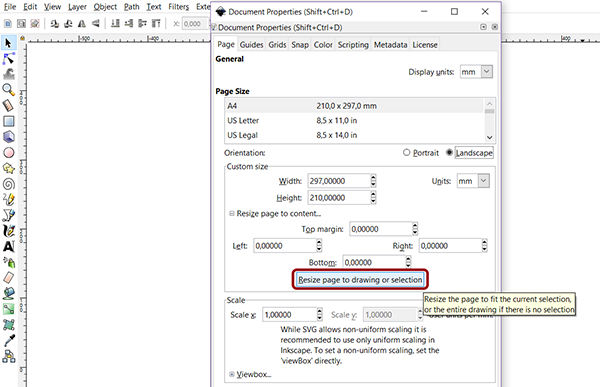This screenshot has height=387, width=600.
Task: Select the Spiral tool
Action: tap(8, 184)
